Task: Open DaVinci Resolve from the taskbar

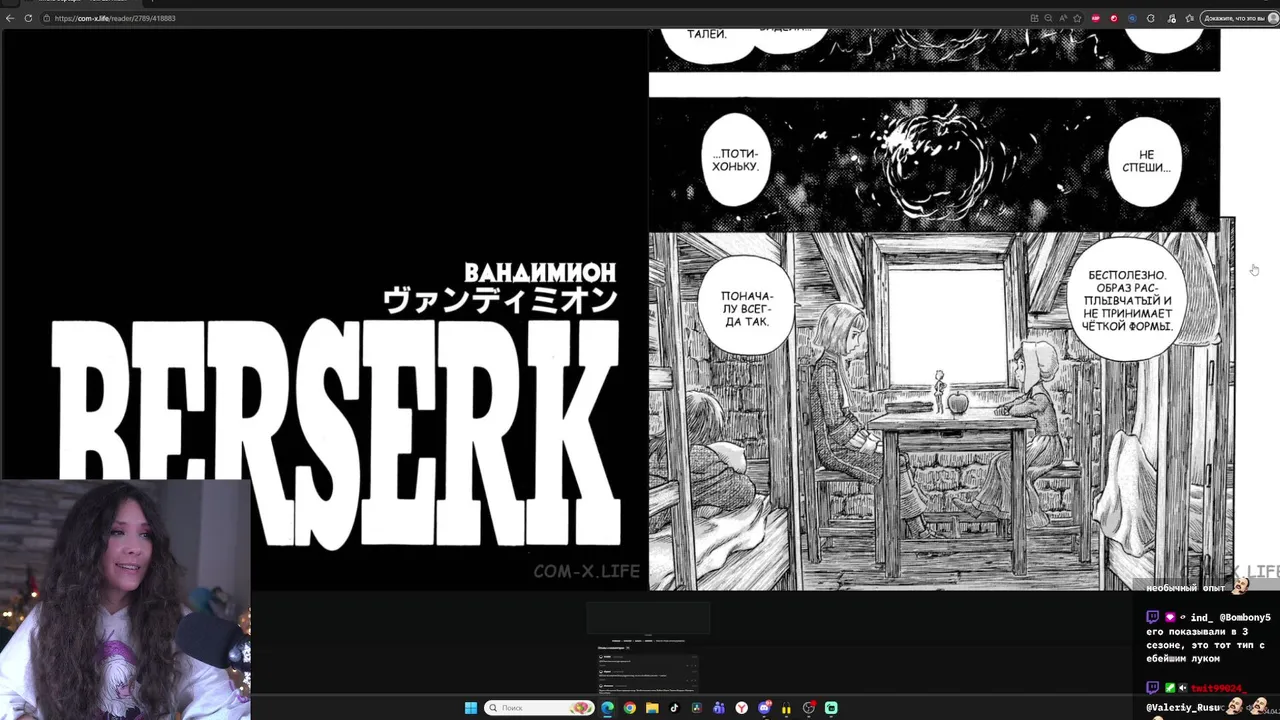Action: pyautogui.click(x=696, y=708)
